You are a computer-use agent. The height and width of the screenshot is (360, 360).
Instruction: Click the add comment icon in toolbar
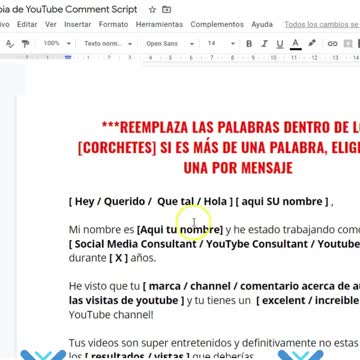click(x=348, y=44)
